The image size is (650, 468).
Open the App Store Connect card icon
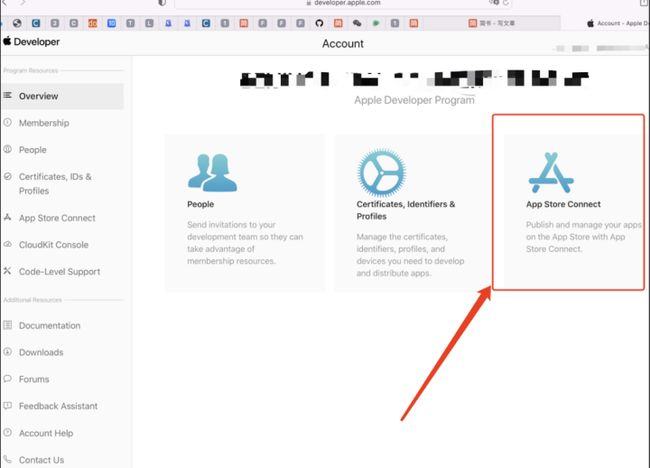tap(551, 172)
